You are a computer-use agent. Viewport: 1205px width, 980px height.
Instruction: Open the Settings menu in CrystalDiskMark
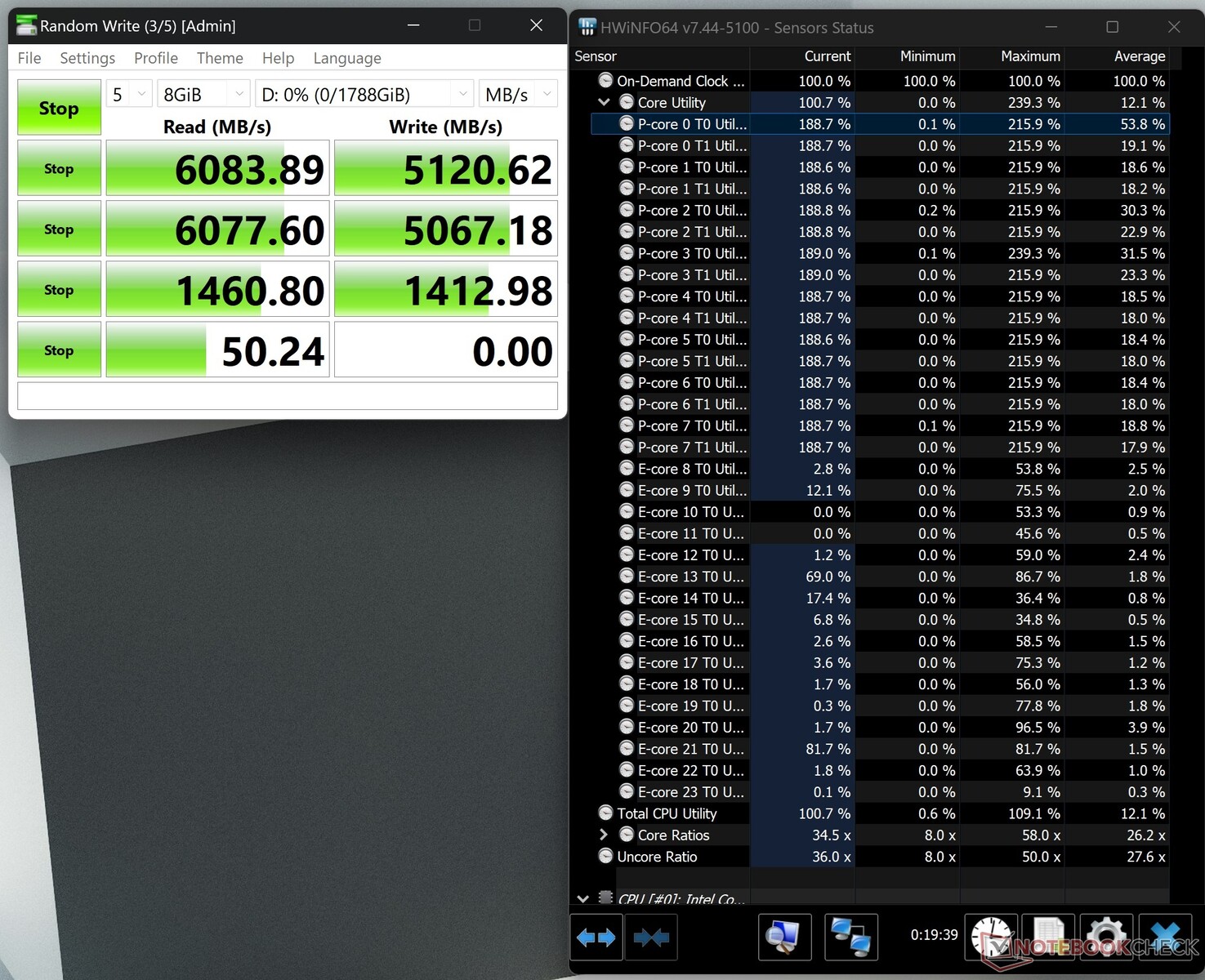[87, 58]
